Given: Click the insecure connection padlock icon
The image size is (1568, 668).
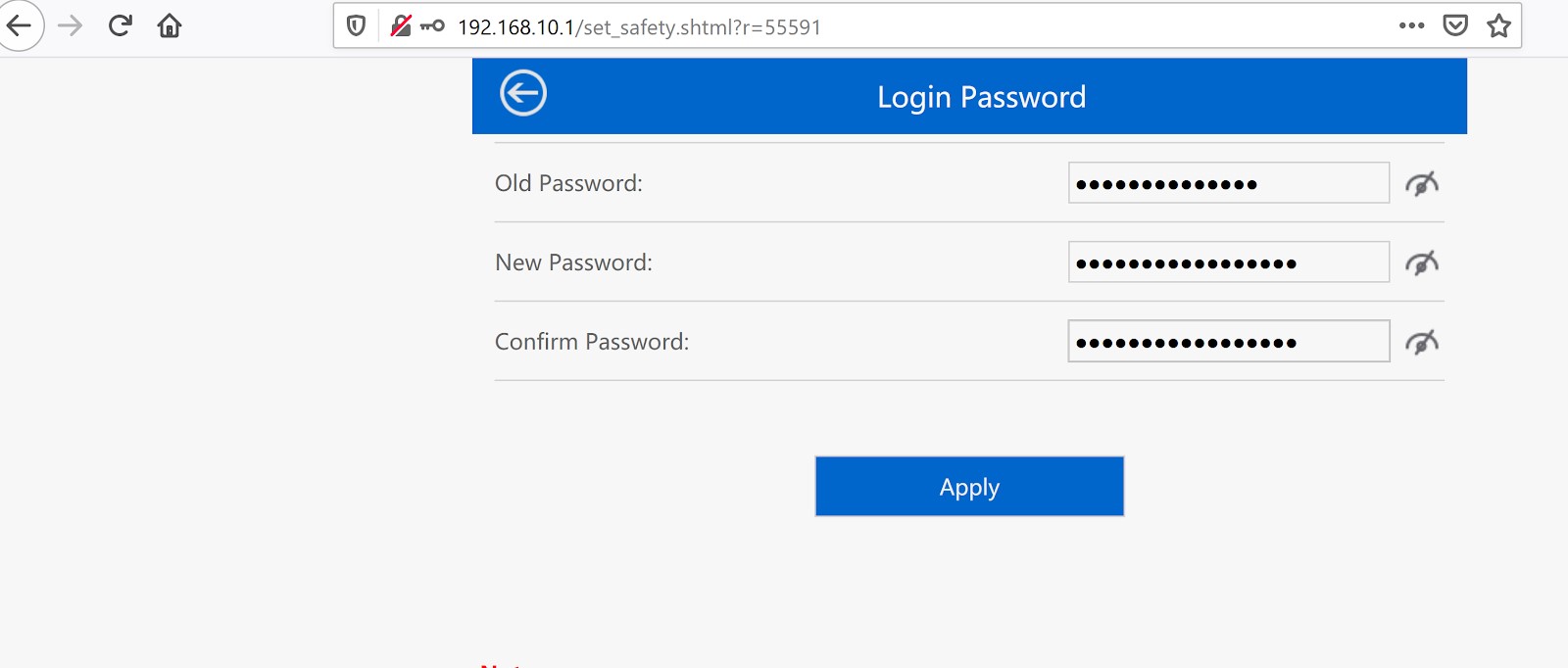Looking at the screenshot, I should 402,26.
